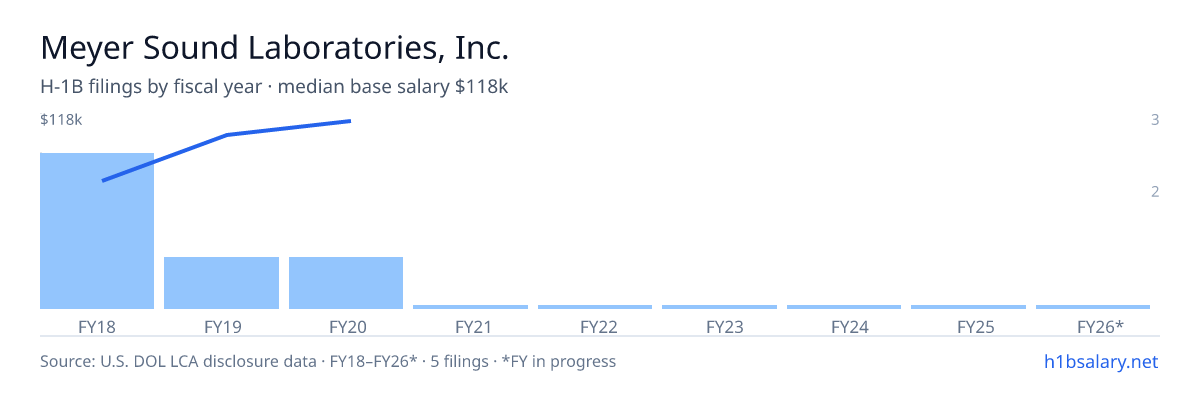This screenshot has width=1200, height=400.
Task: Open the h1bsalary.net link
Action: click(1100, 361)
